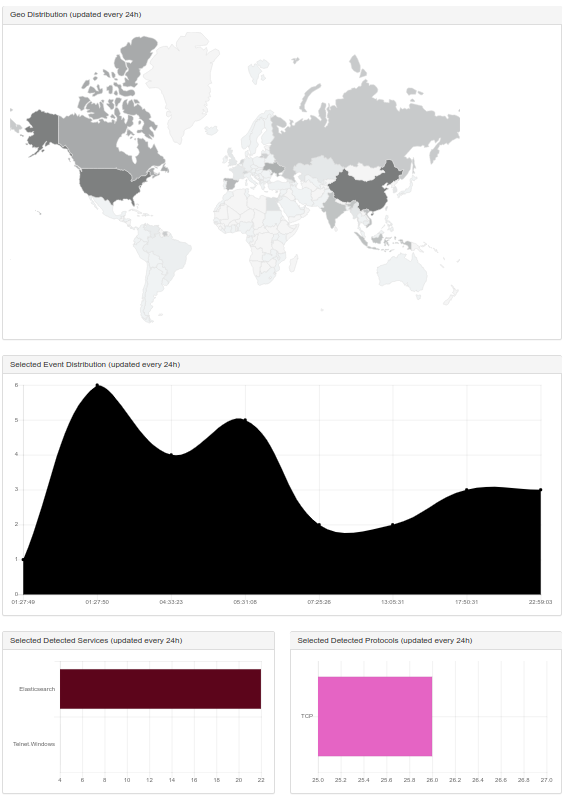Click the 22:59:03 x-axis label
Viewport: 567px width, 801px height.
[540, 602]
